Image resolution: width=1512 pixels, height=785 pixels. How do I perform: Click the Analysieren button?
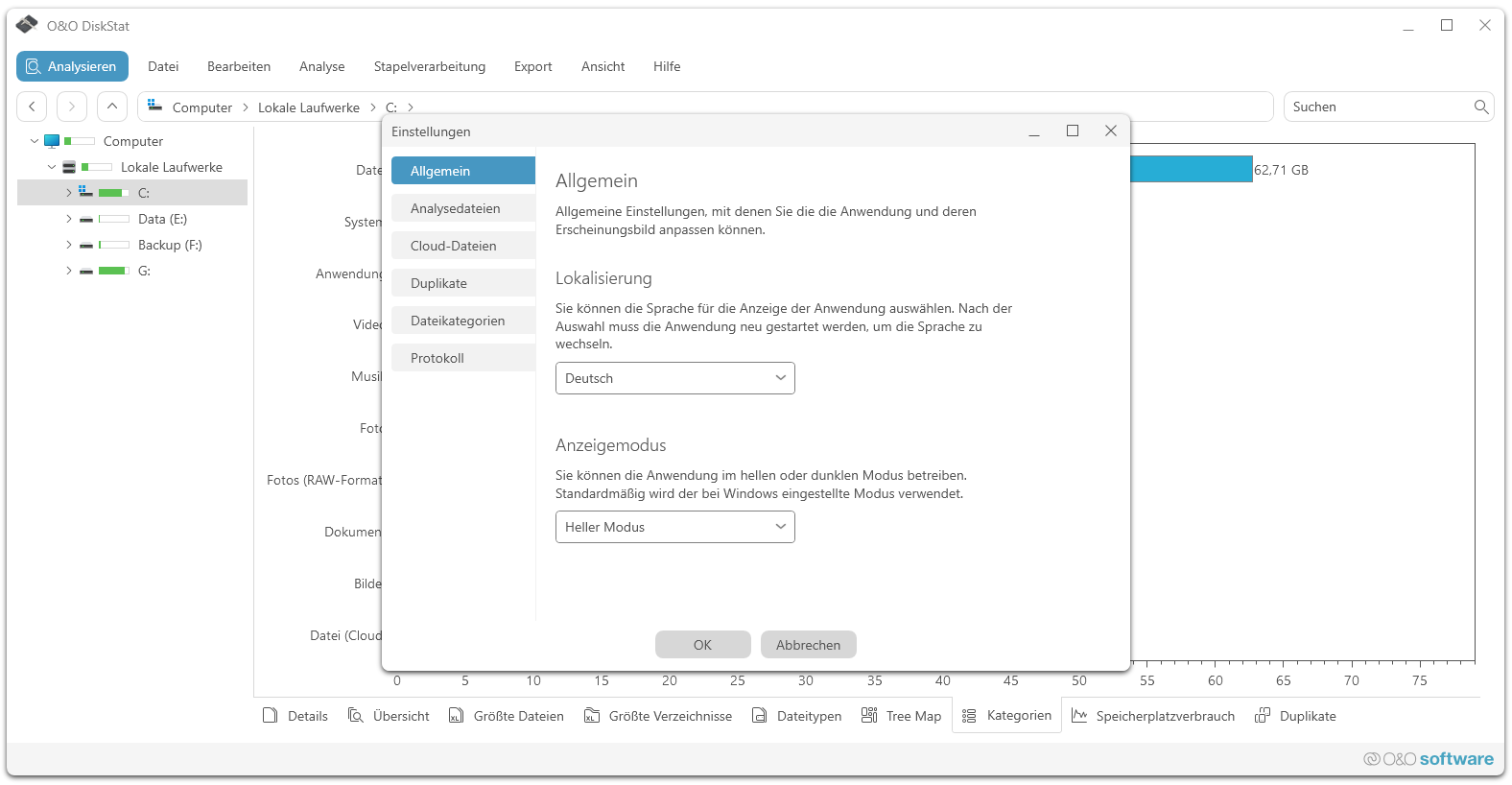click(x=72, y=66)
